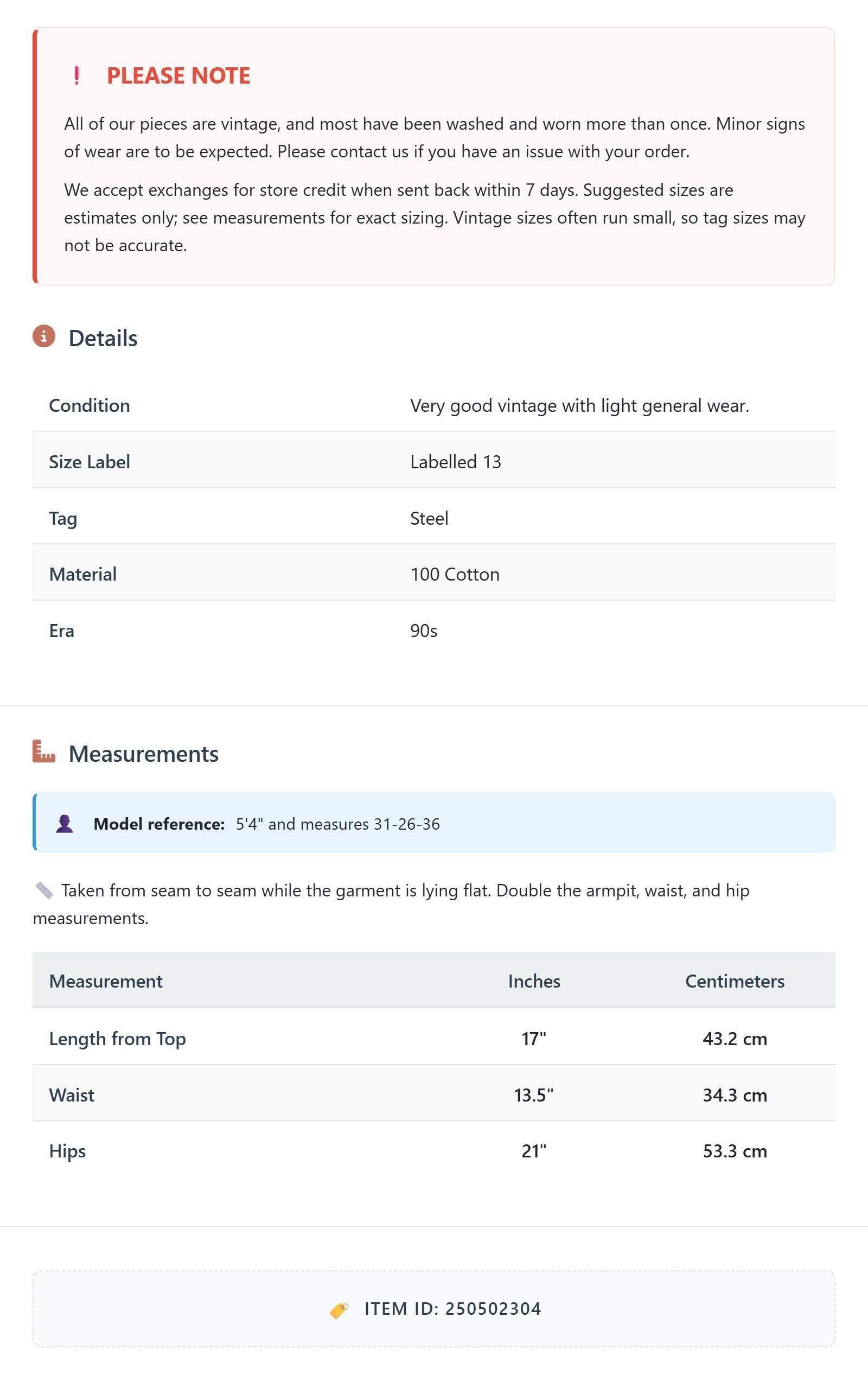Click the Centimeters column header
Image resolution: width=868 pixels, height=1375 pixels.
tap(735, 981)
